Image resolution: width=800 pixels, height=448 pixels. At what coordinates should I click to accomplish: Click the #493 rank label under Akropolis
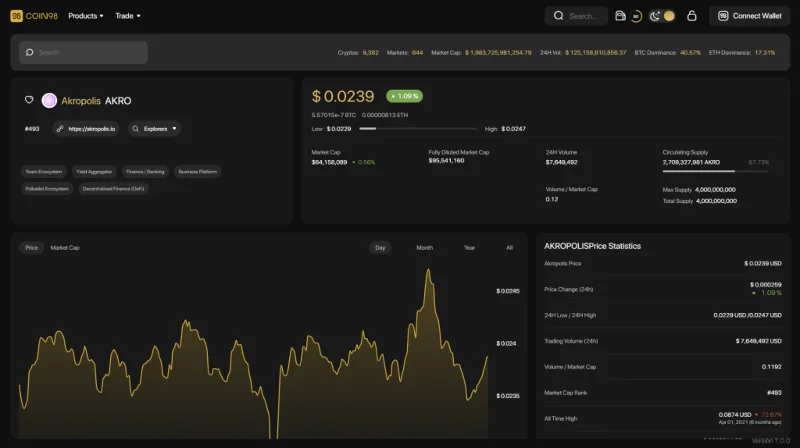tap(32, 129)
